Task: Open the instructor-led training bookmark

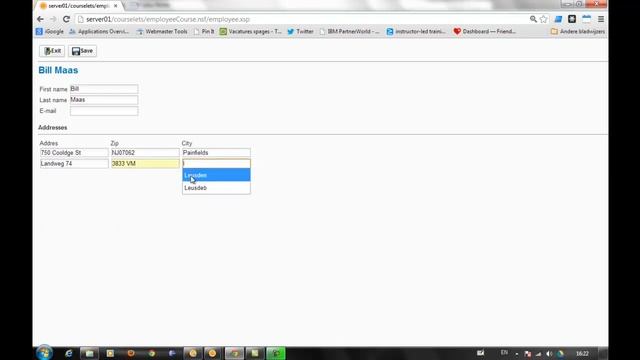Action: pos(416,31)
